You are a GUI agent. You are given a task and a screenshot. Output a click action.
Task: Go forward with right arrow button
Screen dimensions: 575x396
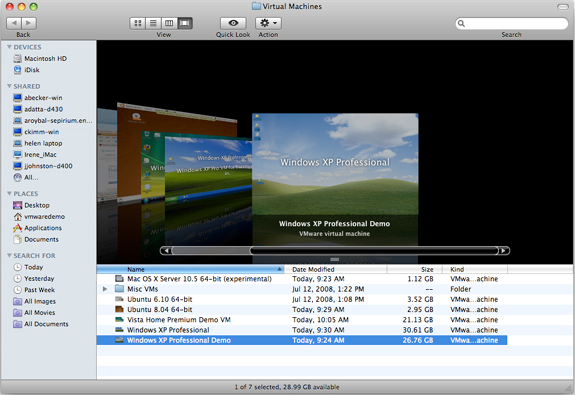point(29,23)
